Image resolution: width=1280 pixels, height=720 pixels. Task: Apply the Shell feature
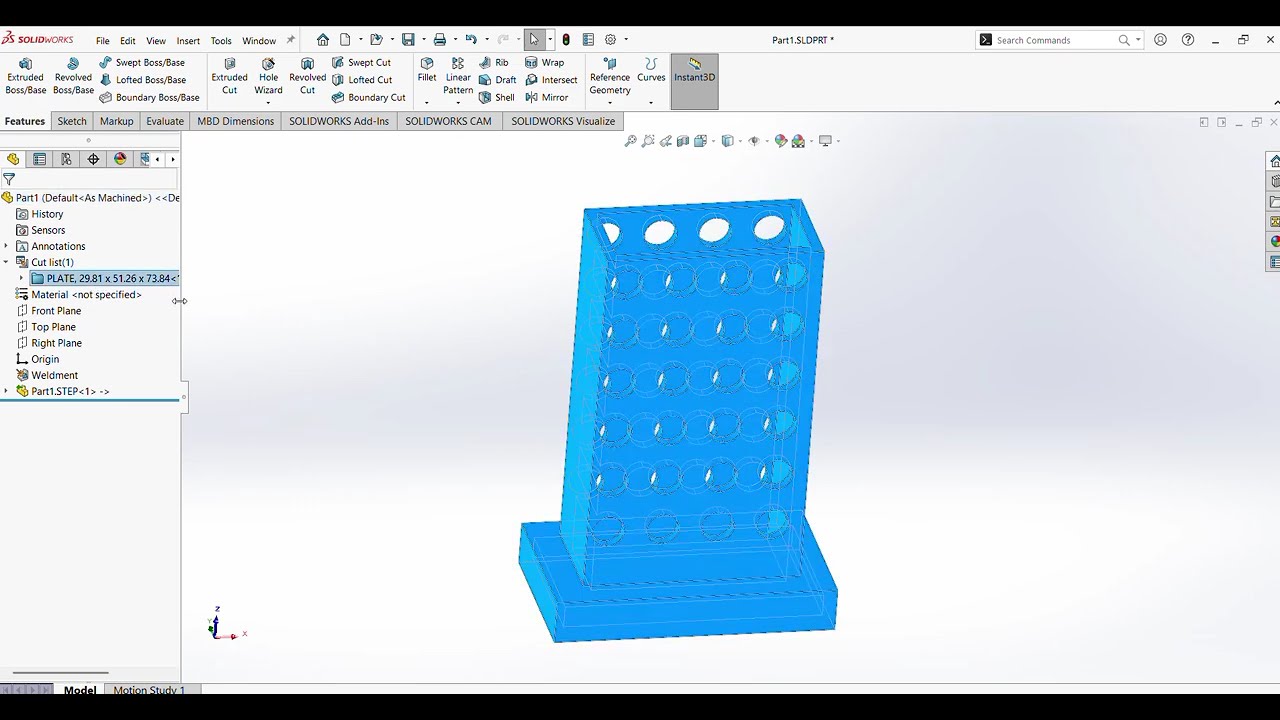click(x=496, y=97)
